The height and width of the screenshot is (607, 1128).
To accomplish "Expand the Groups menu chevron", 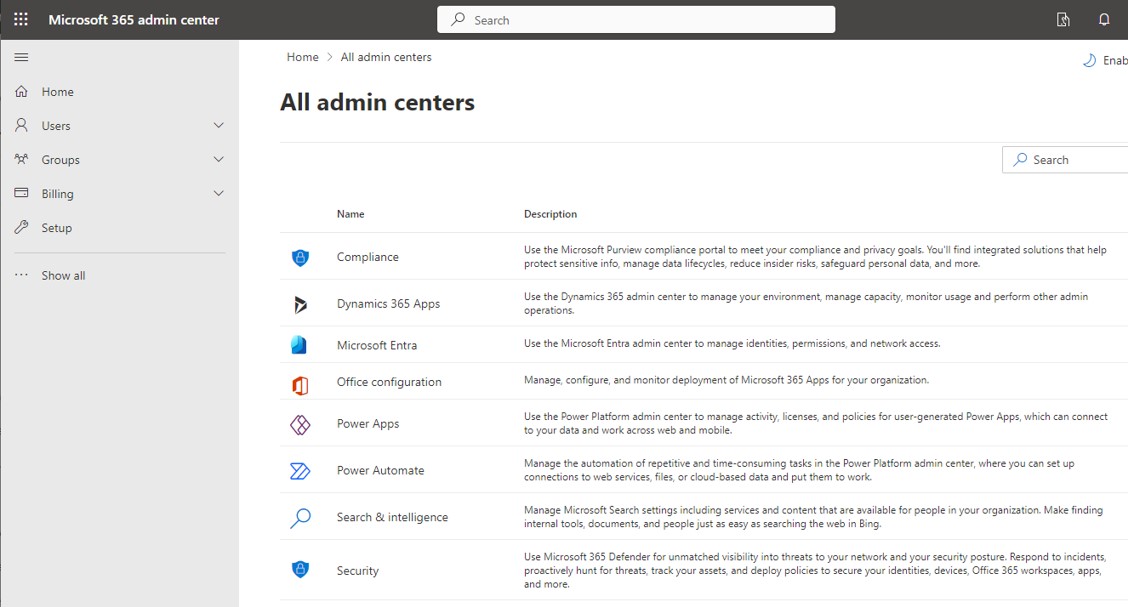I will 219,159.
